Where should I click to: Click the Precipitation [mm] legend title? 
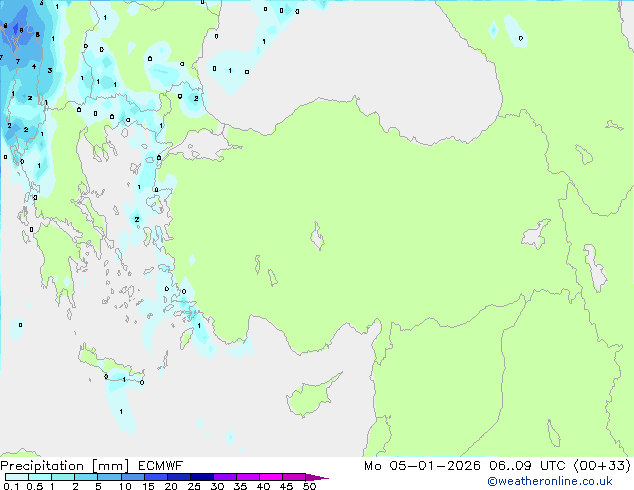point(62,465)
